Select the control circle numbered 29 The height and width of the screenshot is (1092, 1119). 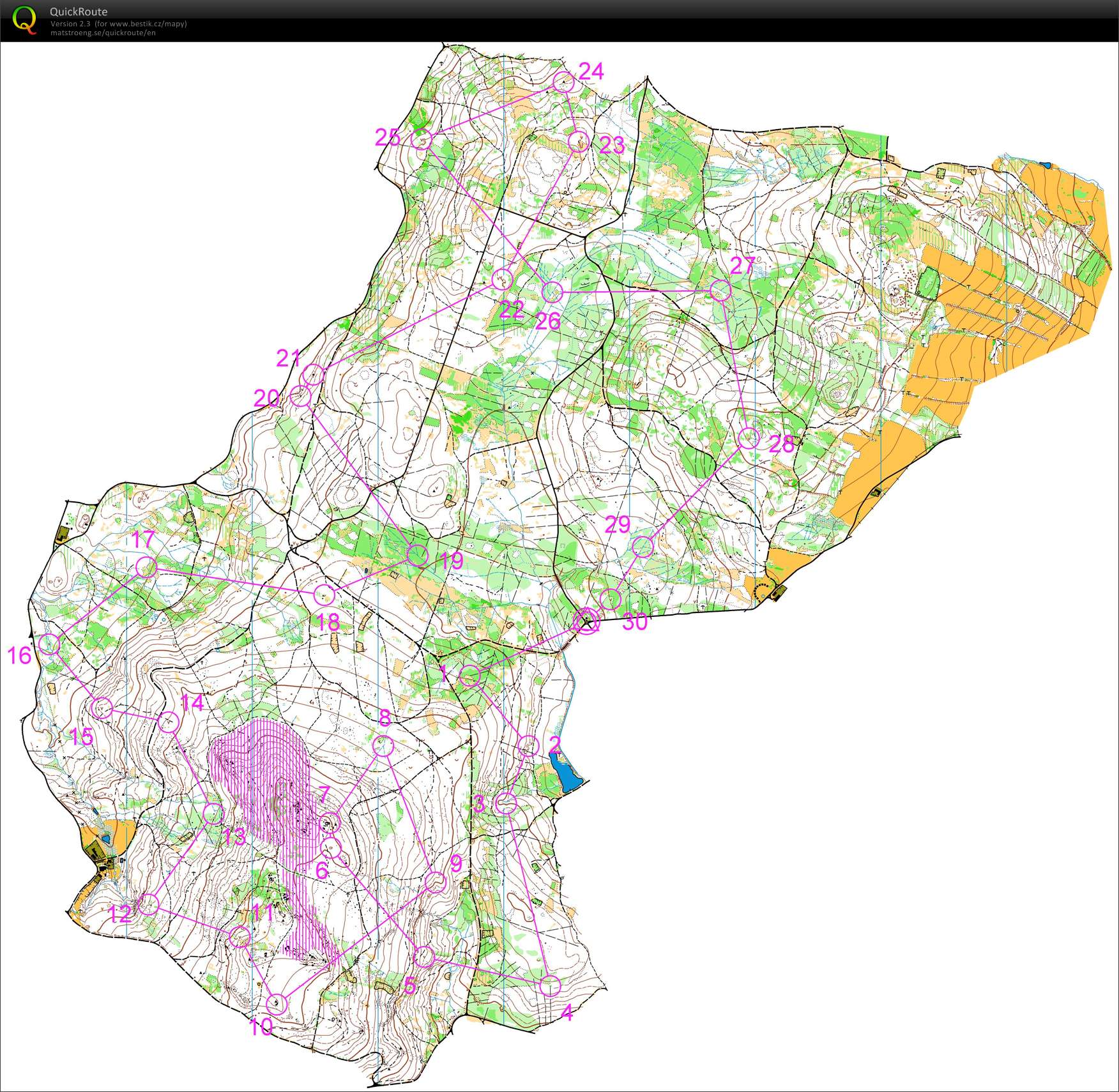coord(643,547)
